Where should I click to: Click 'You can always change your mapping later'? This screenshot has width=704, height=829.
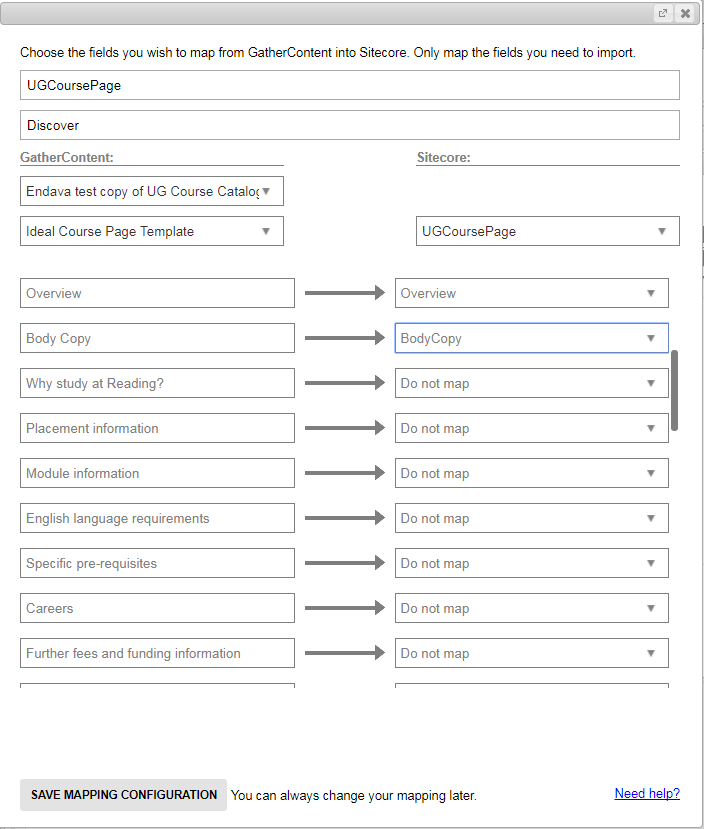(354, 795)
